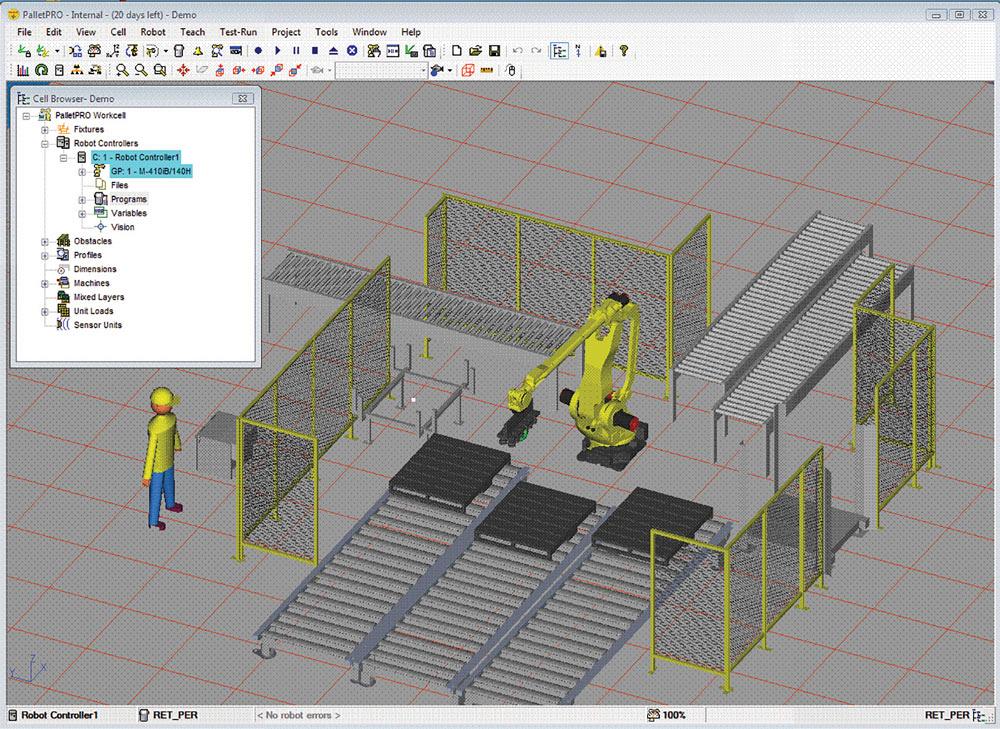Stop the simulation with the stop icon
Viewport: 1000px width, 729px height.
316,51
